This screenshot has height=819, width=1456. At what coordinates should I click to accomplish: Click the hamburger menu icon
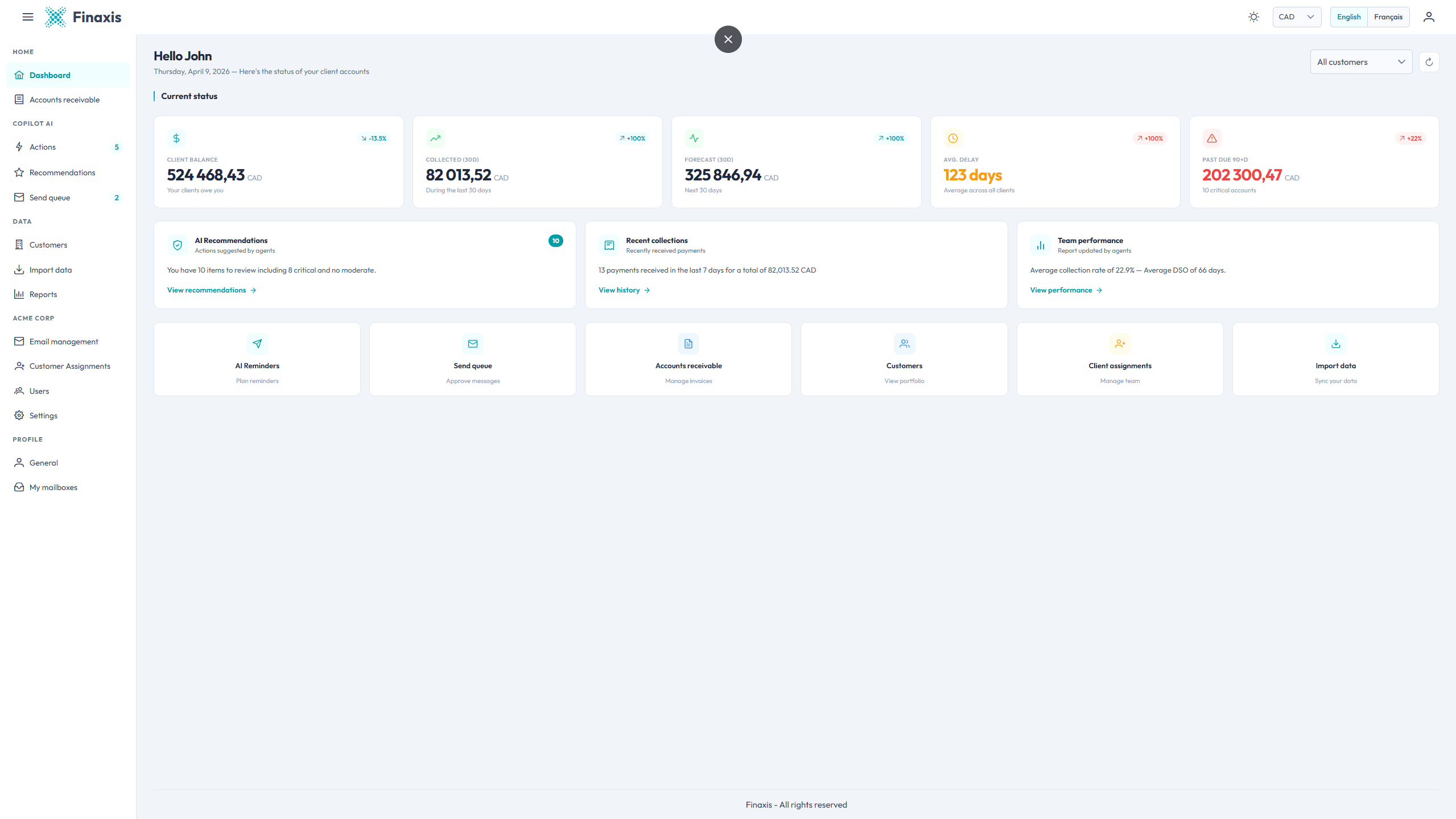point(27,17)
